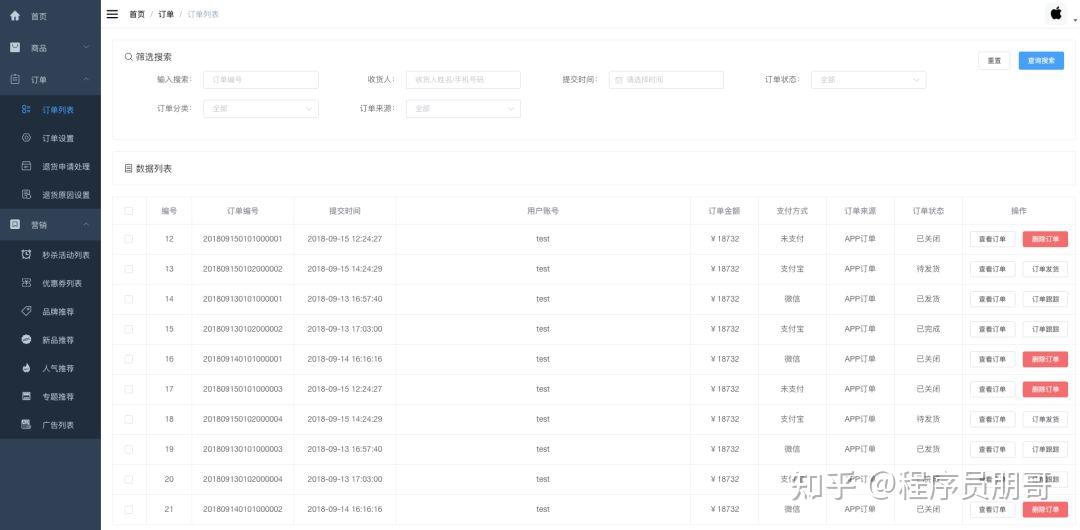Click 首页 in the breadcrumb
Image resolution: width=1080 pixels, height=530 pixels.
[x=137, y=14]
